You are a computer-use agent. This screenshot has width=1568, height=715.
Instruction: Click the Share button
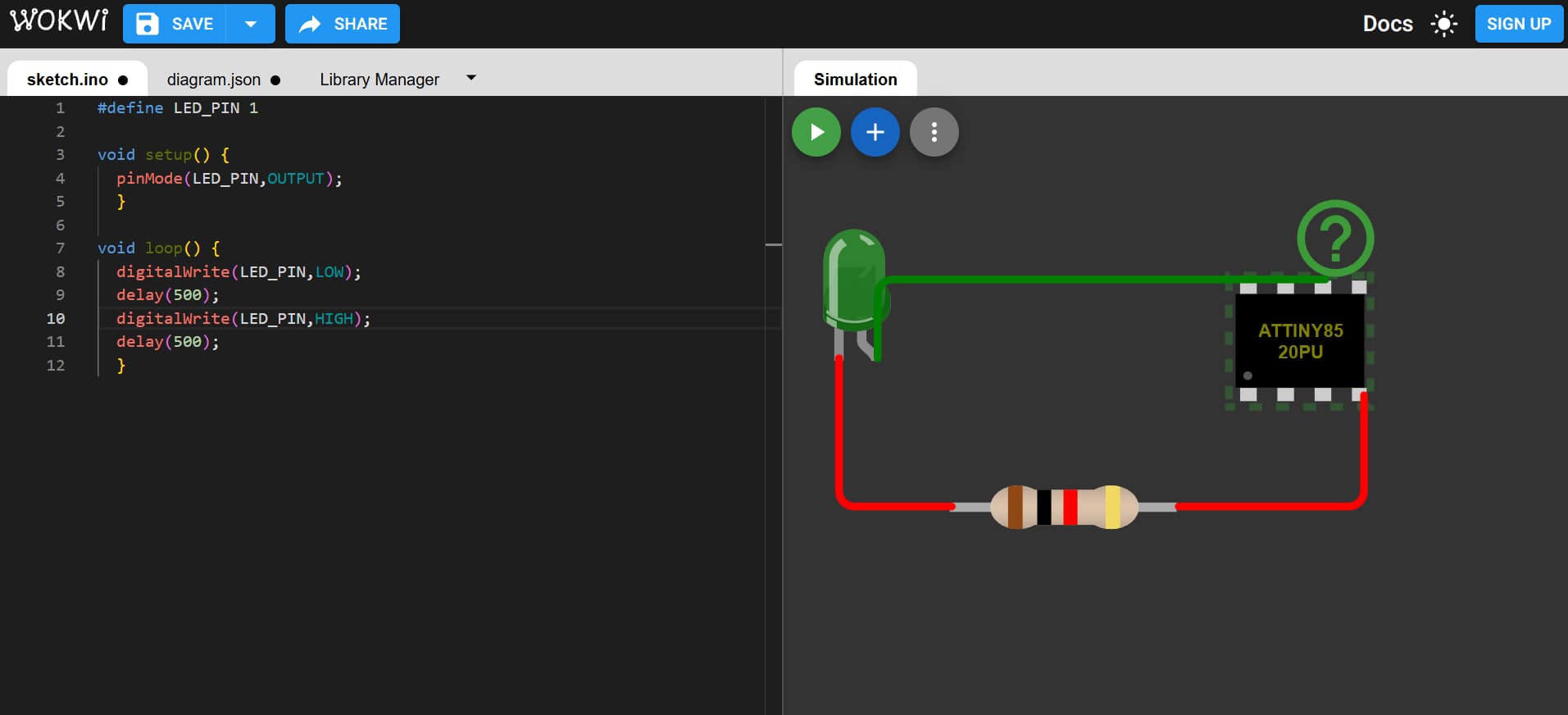click(x=343, y=24)
